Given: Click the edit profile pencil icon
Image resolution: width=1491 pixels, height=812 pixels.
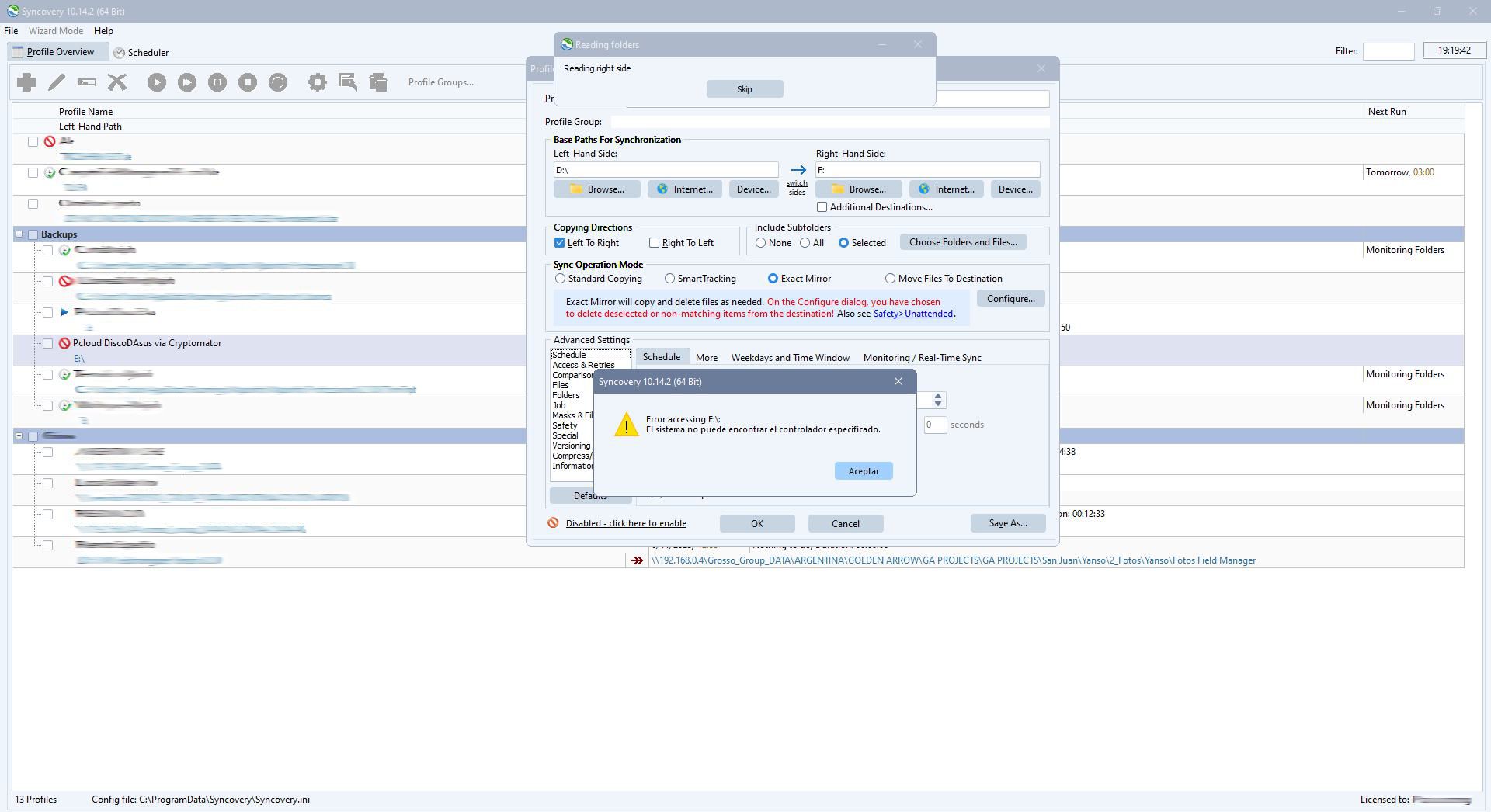Looking at the screenshot, I should [57, 82].
